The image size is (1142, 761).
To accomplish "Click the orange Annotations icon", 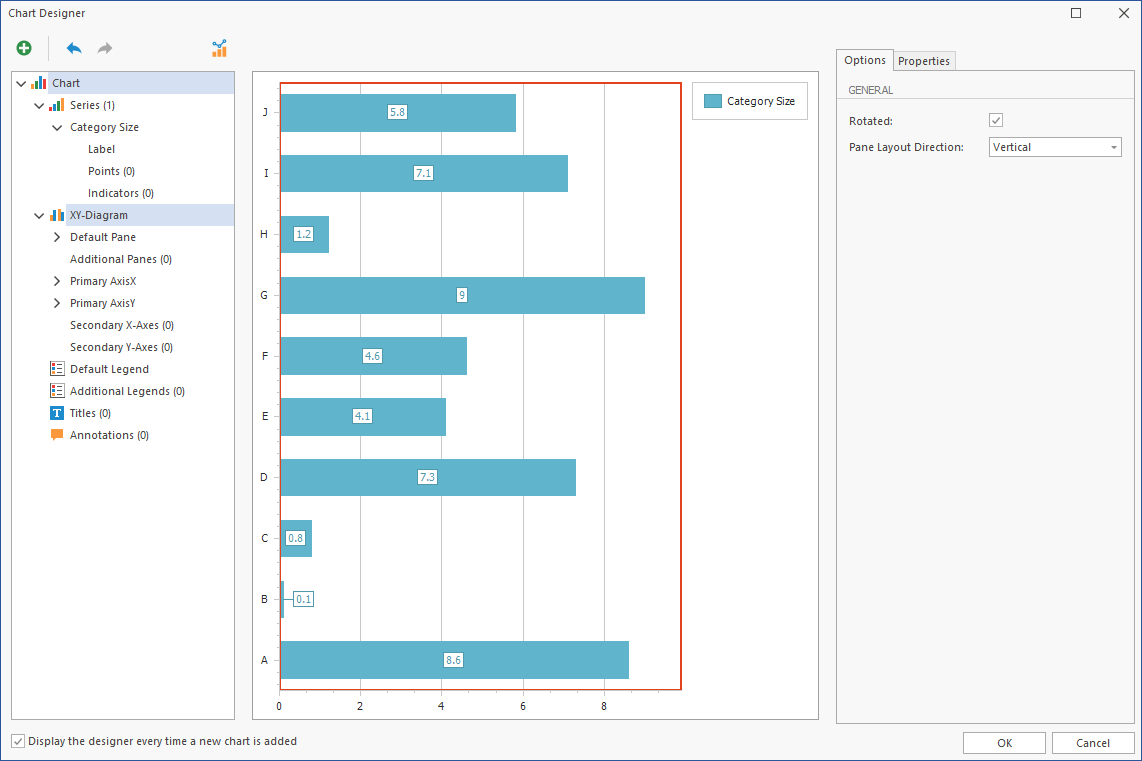I will click(x=57, y=435).
